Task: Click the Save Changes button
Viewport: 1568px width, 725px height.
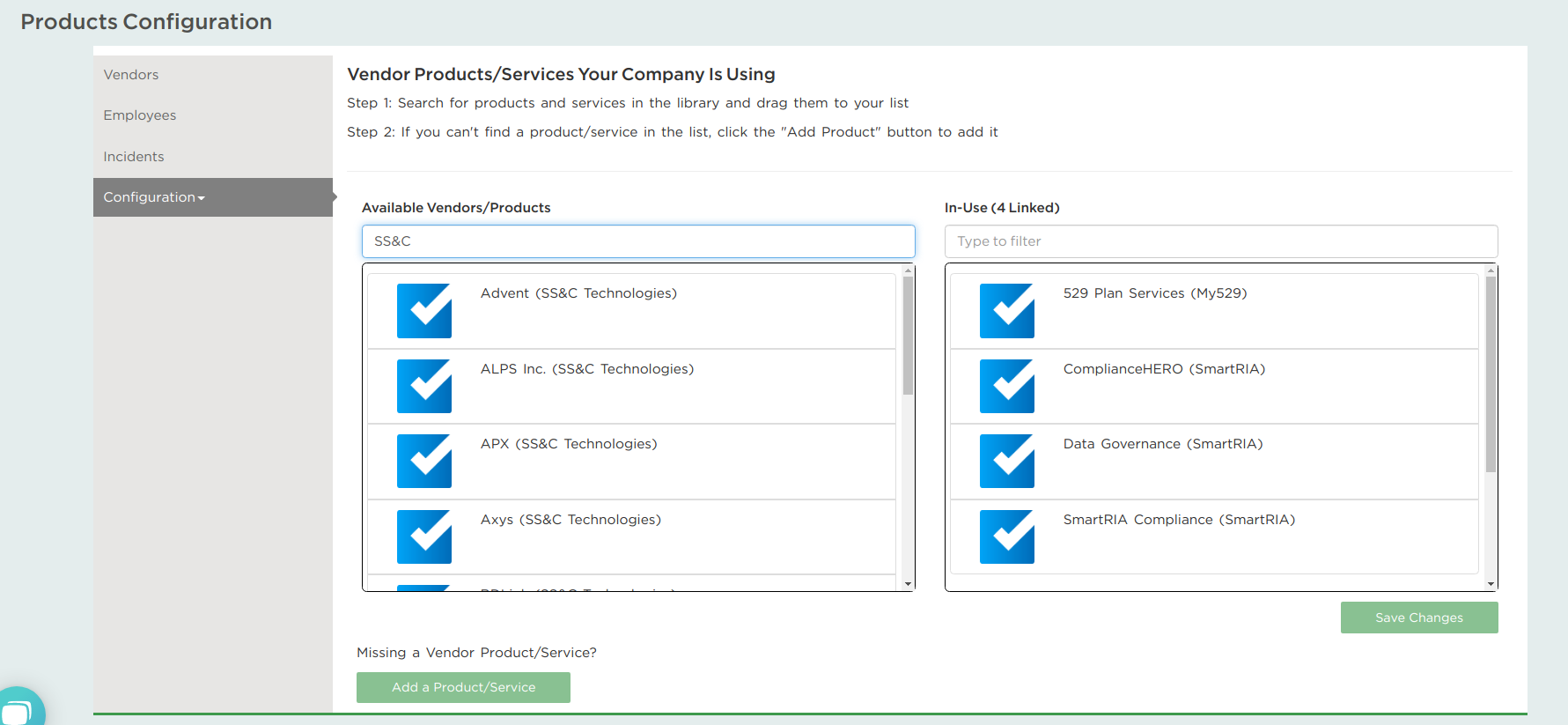Action: coord(1419,618)
